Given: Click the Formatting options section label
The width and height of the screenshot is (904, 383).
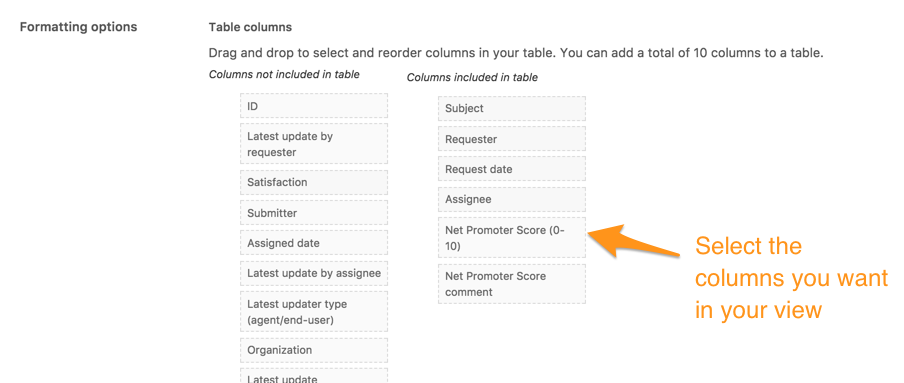Looking at the screenshot, I should pyautogui.click(x=78, y=27).
